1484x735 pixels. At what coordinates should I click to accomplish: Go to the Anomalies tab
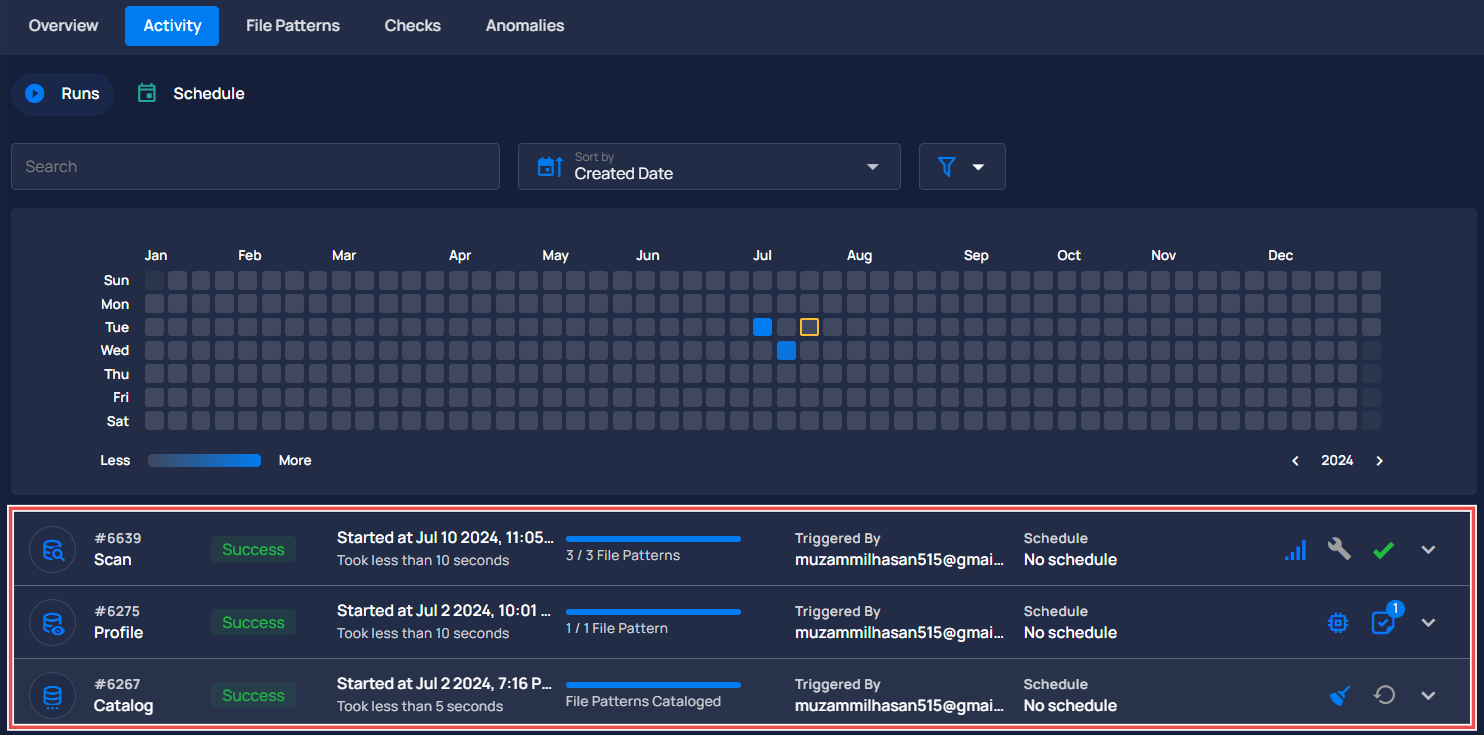coord(525,26)
